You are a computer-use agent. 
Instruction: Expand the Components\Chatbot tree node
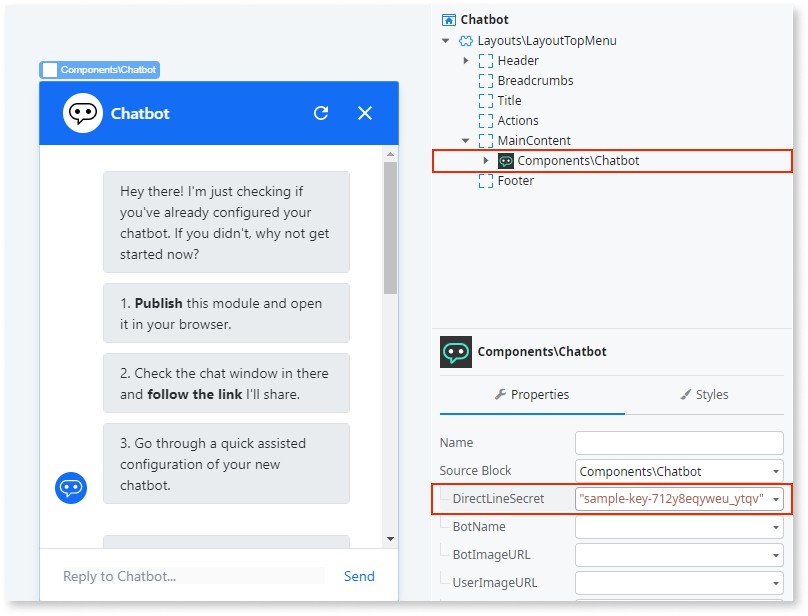[487, 160]
